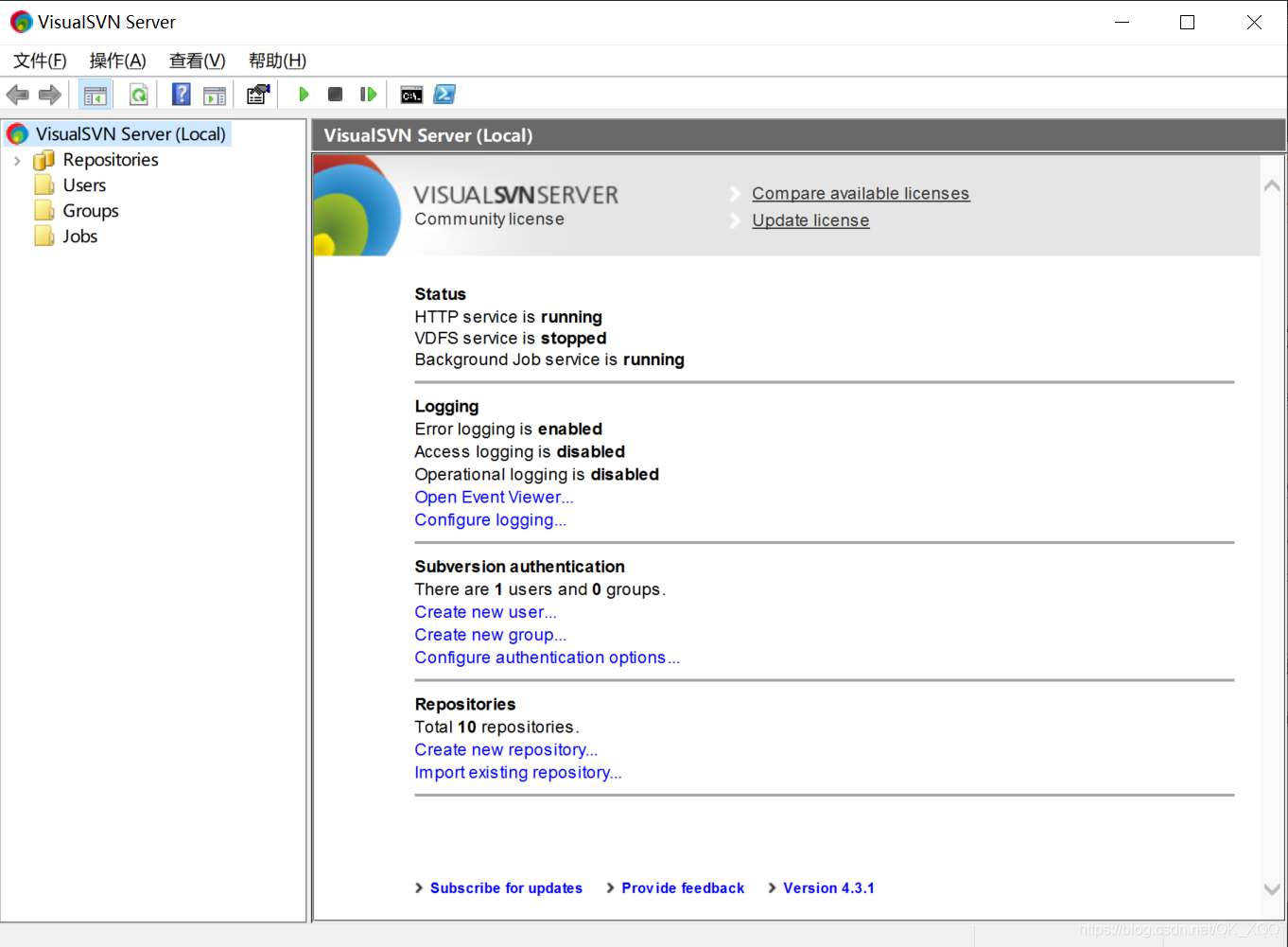Image resolution: width=1288 pixels, height=947 pixels.
Task: Click the Forward arrow toolbar icon
Action: 49,95
